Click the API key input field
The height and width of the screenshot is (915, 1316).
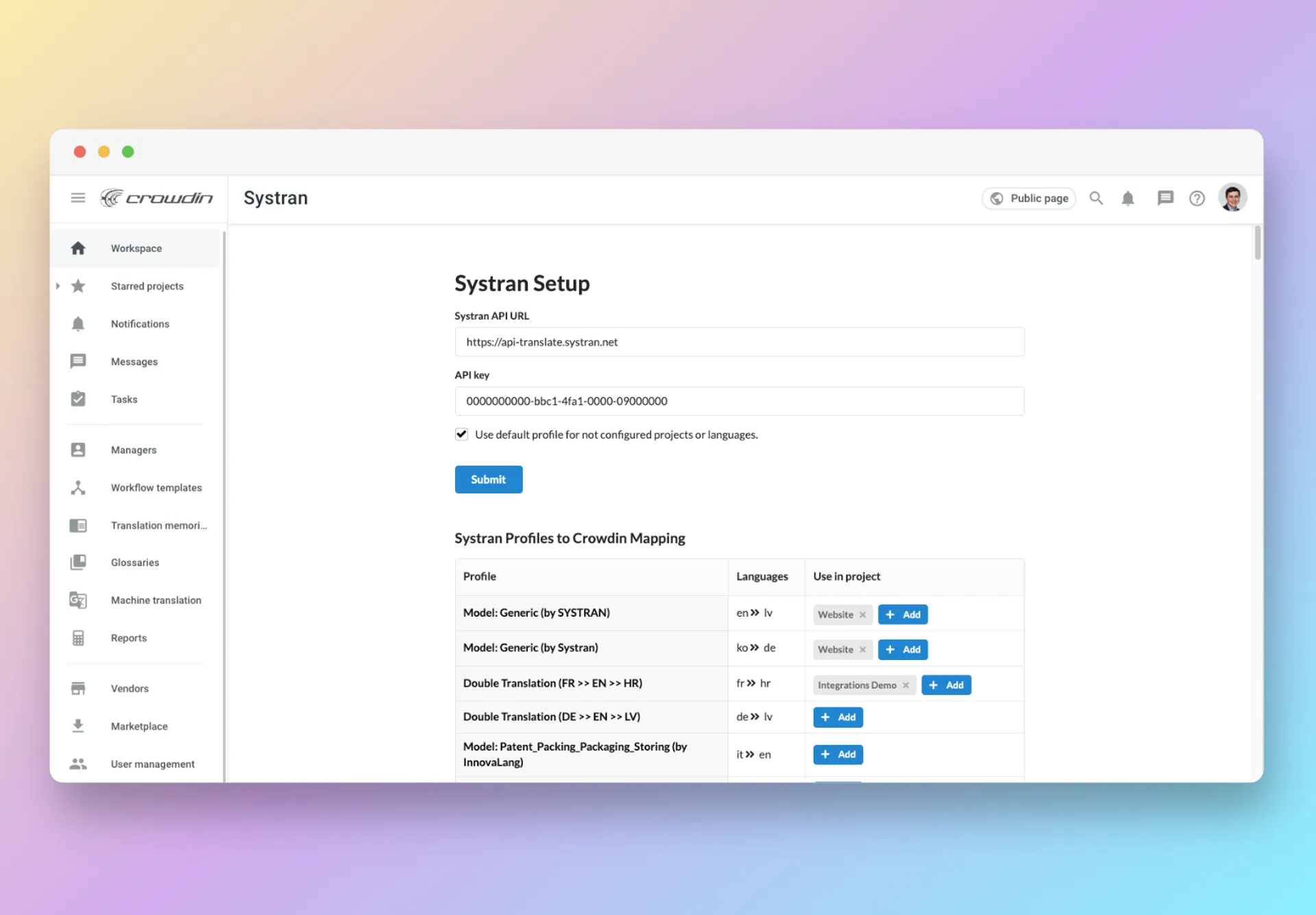(740, 401)
